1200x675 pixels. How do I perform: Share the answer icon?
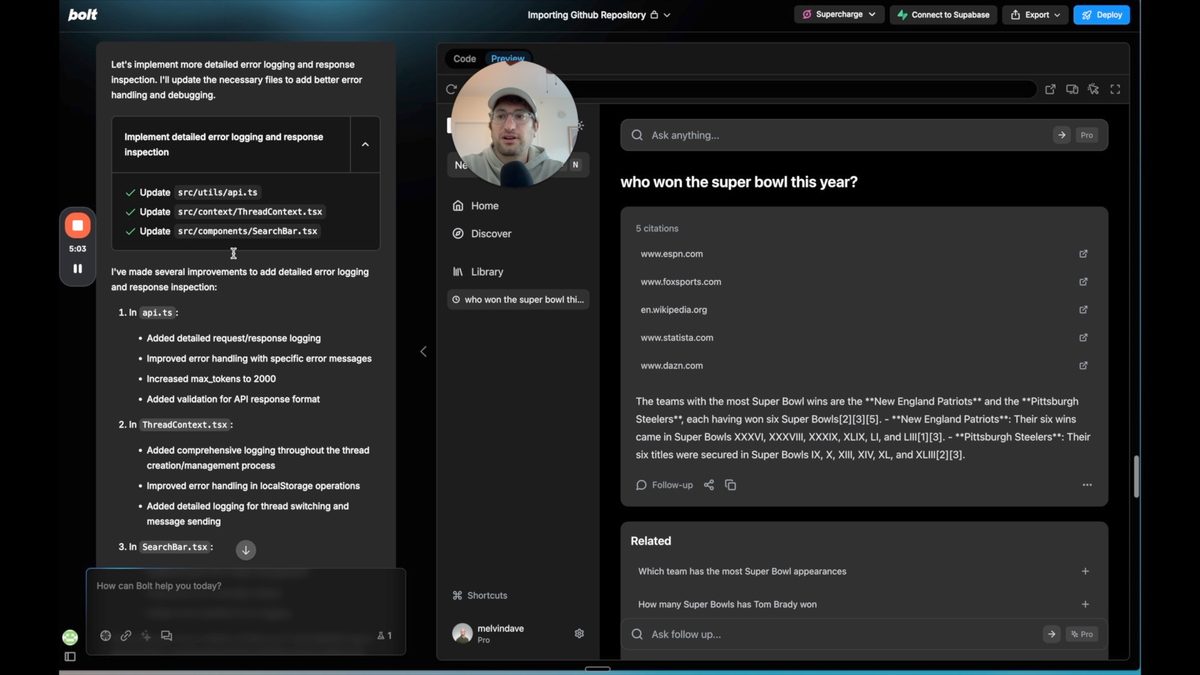tap(709, 485)
